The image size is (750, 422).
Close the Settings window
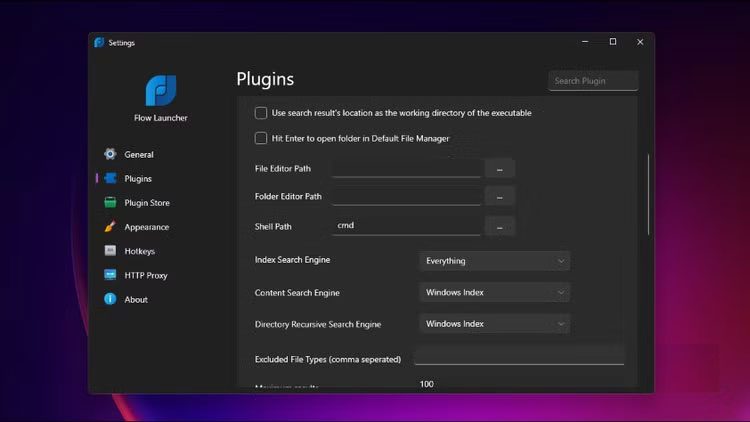(x=640, y=42)
